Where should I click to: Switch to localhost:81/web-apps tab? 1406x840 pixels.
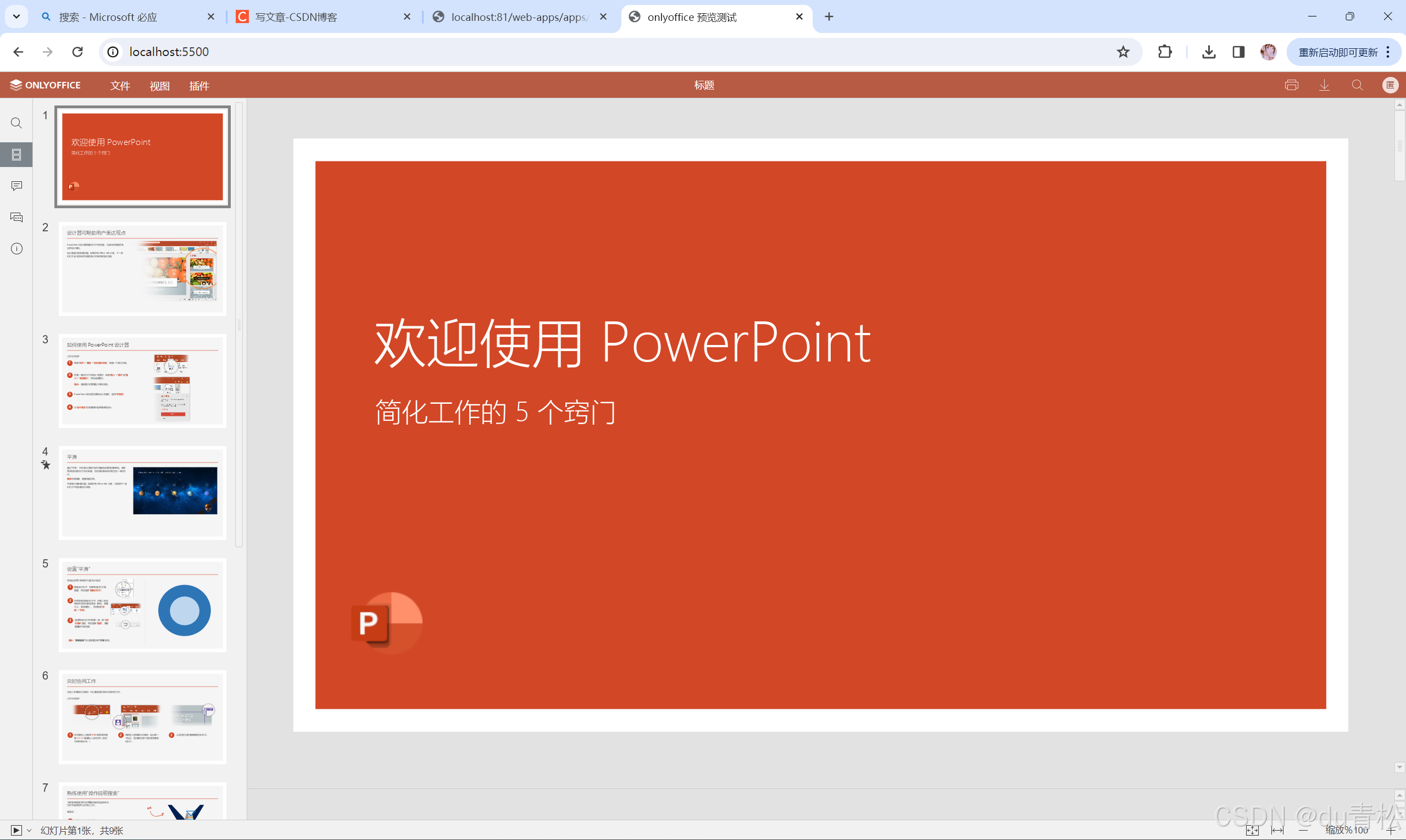[520, 17]
